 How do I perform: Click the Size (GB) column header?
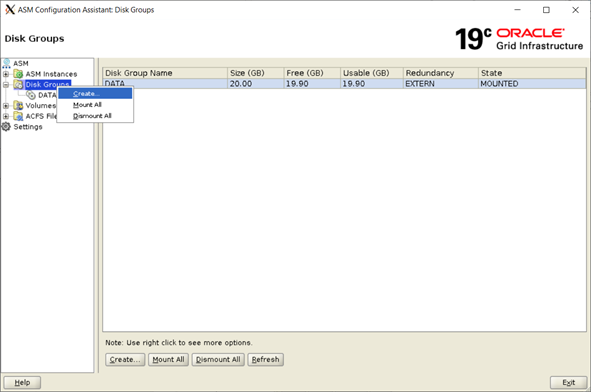[x=256, y=73]
